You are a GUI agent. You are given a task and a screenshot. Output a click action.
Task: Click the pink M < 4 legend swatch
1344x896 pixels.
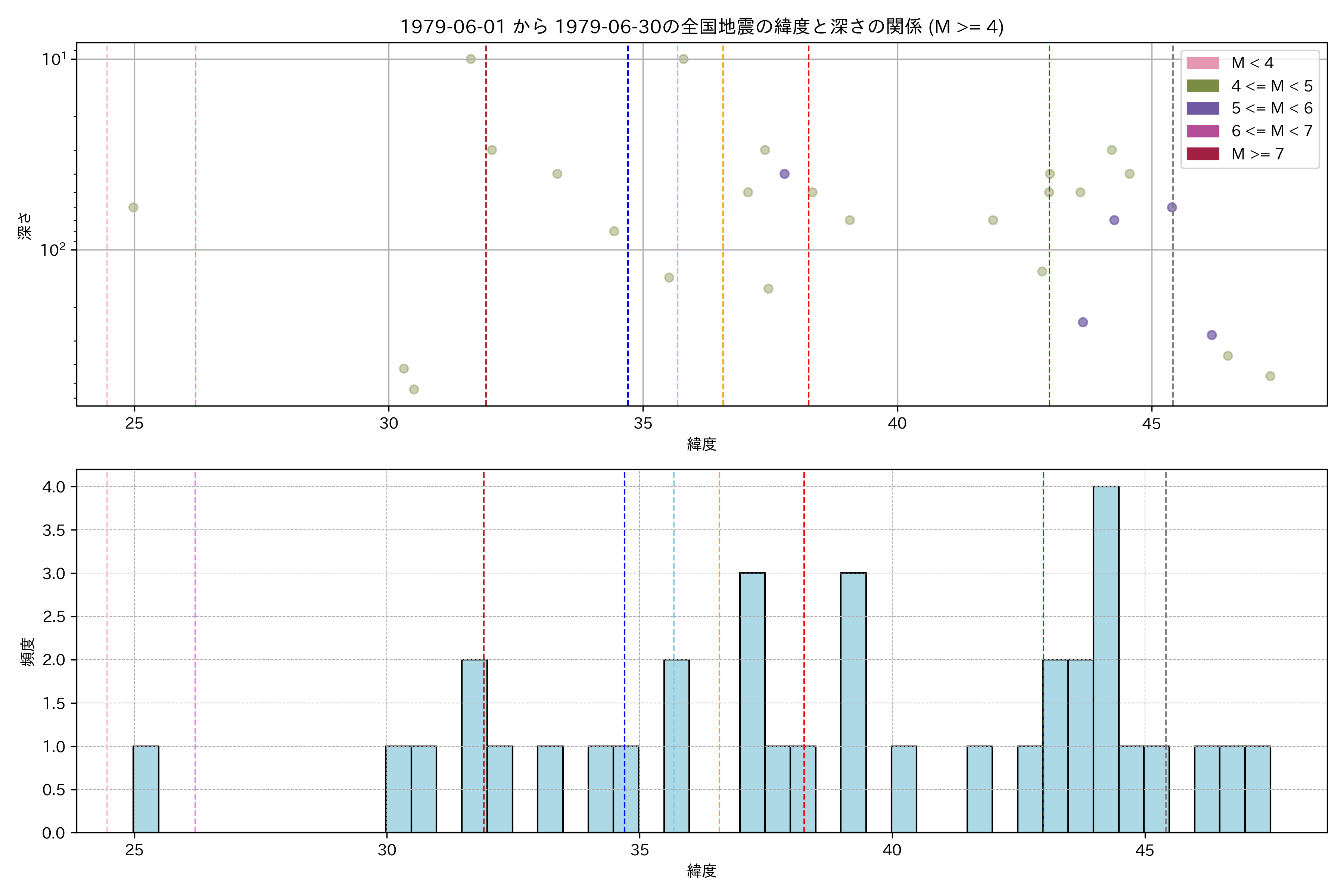(1202, 63)
